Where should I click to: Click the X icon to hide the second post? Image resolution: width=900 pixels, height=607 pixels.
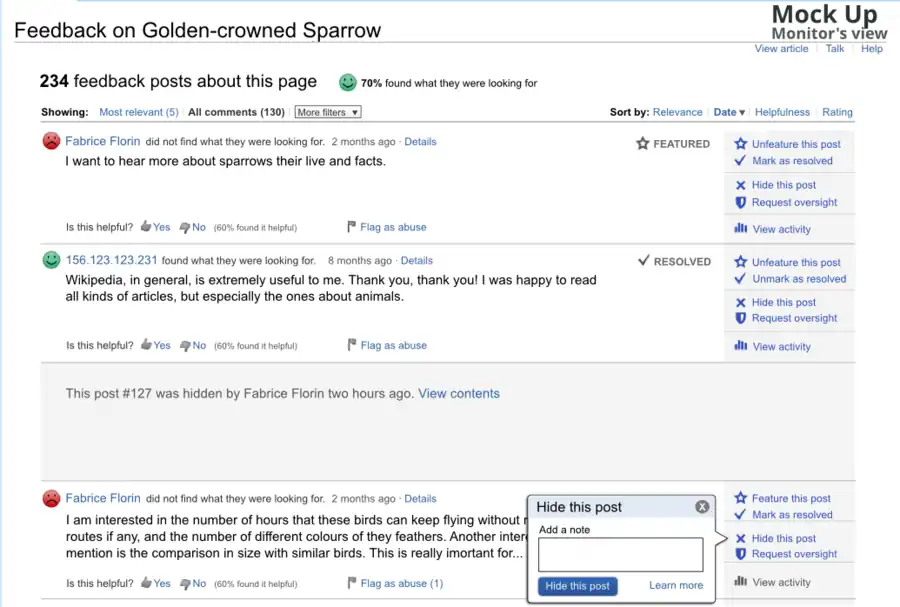coord(738,302)
